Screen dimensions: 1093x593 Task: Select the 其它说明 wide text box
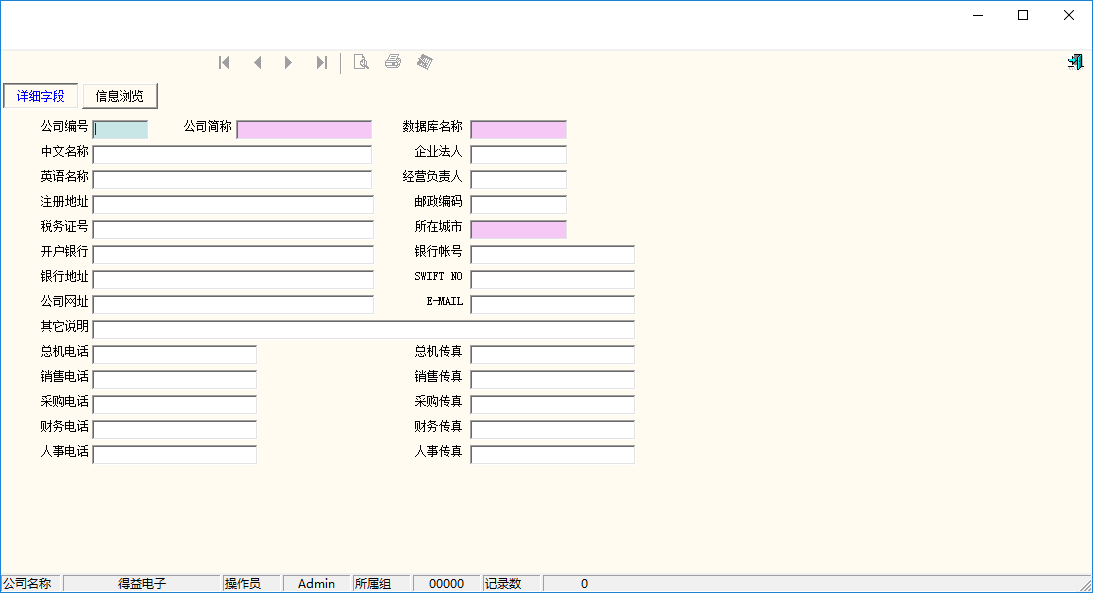(x=363, y=329)
